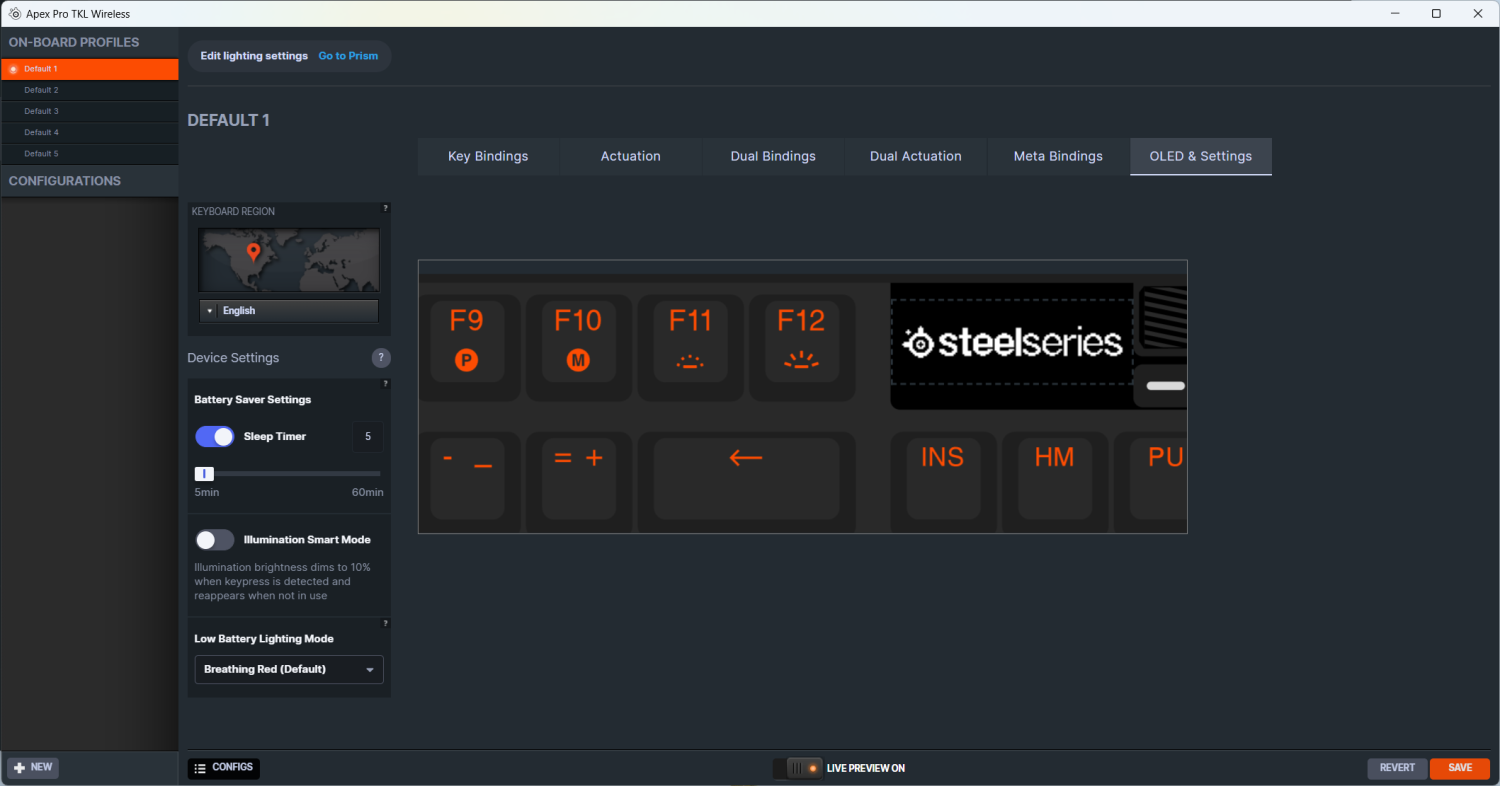Select the INS key on preview
This screenshot has height=786, width=1500.
[942, 477]
